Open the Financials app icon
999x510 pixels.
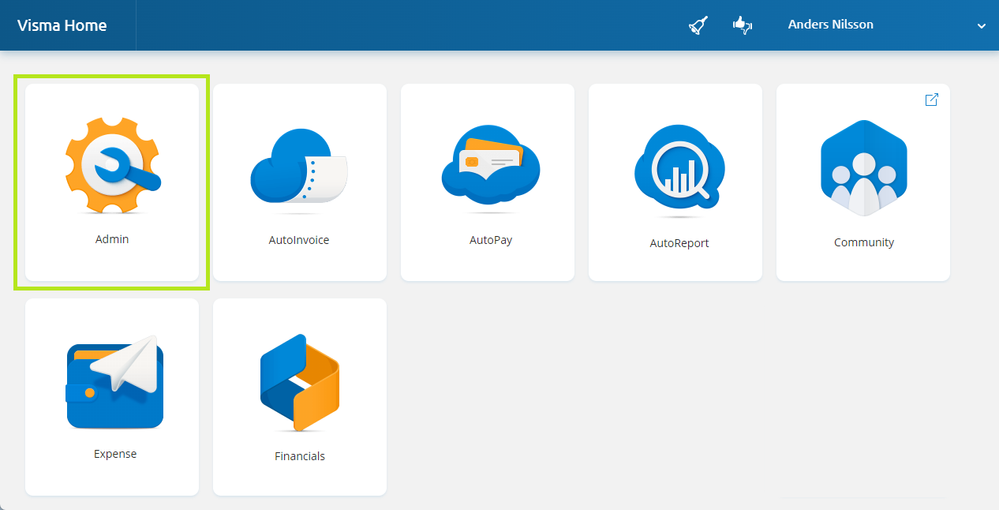(x=299, y=382)
